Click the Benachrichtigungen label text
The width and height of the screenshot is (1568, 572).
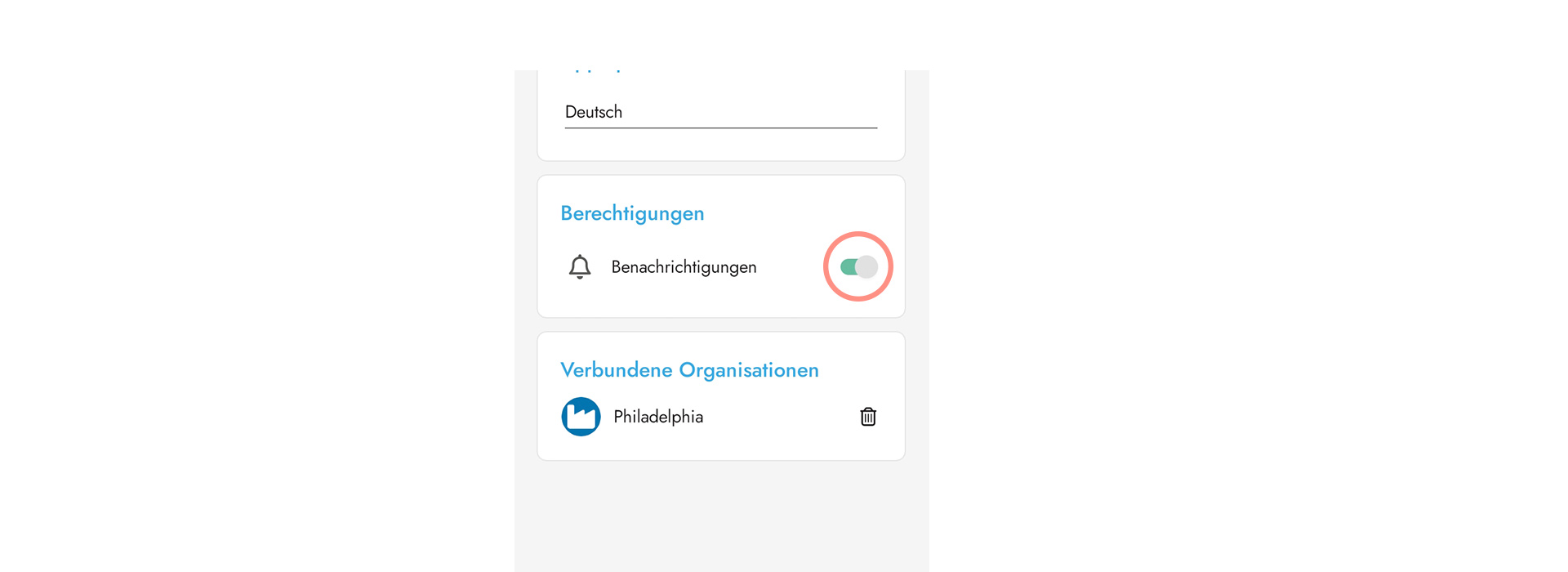tap(684, 267)
